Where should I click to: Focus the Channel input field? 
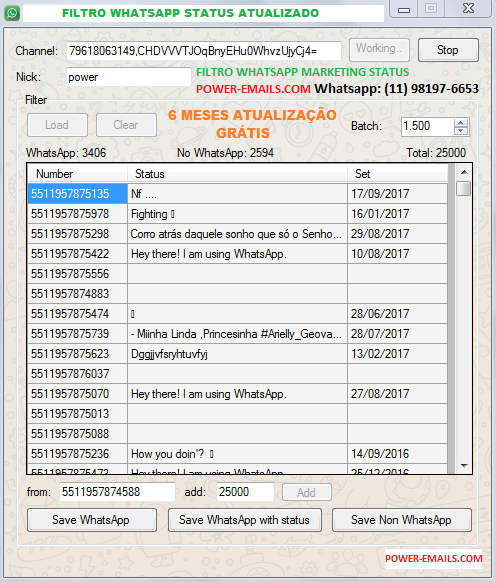click(203, 50)
